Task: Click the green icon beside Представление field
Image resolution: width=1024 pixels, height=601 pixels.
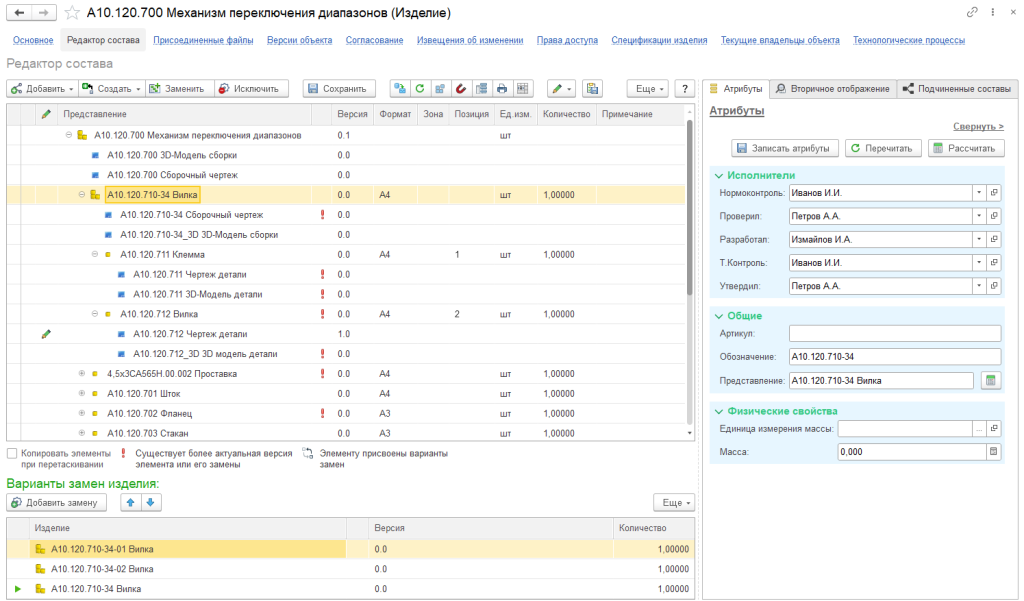Action: 990,380
